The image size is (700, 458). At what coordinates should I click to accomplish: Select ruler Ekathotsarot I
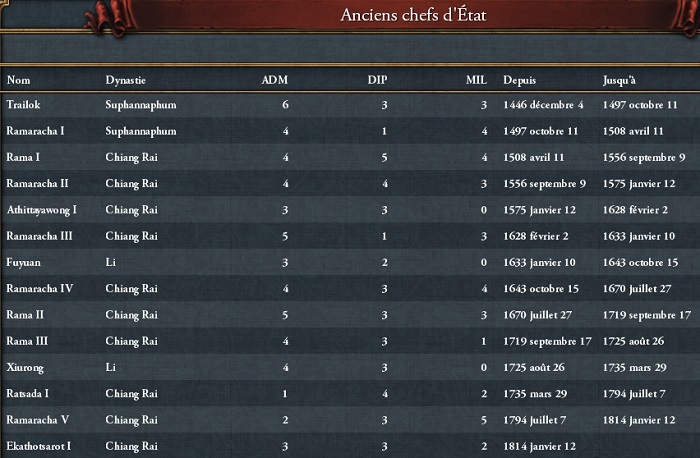point(350,446)
